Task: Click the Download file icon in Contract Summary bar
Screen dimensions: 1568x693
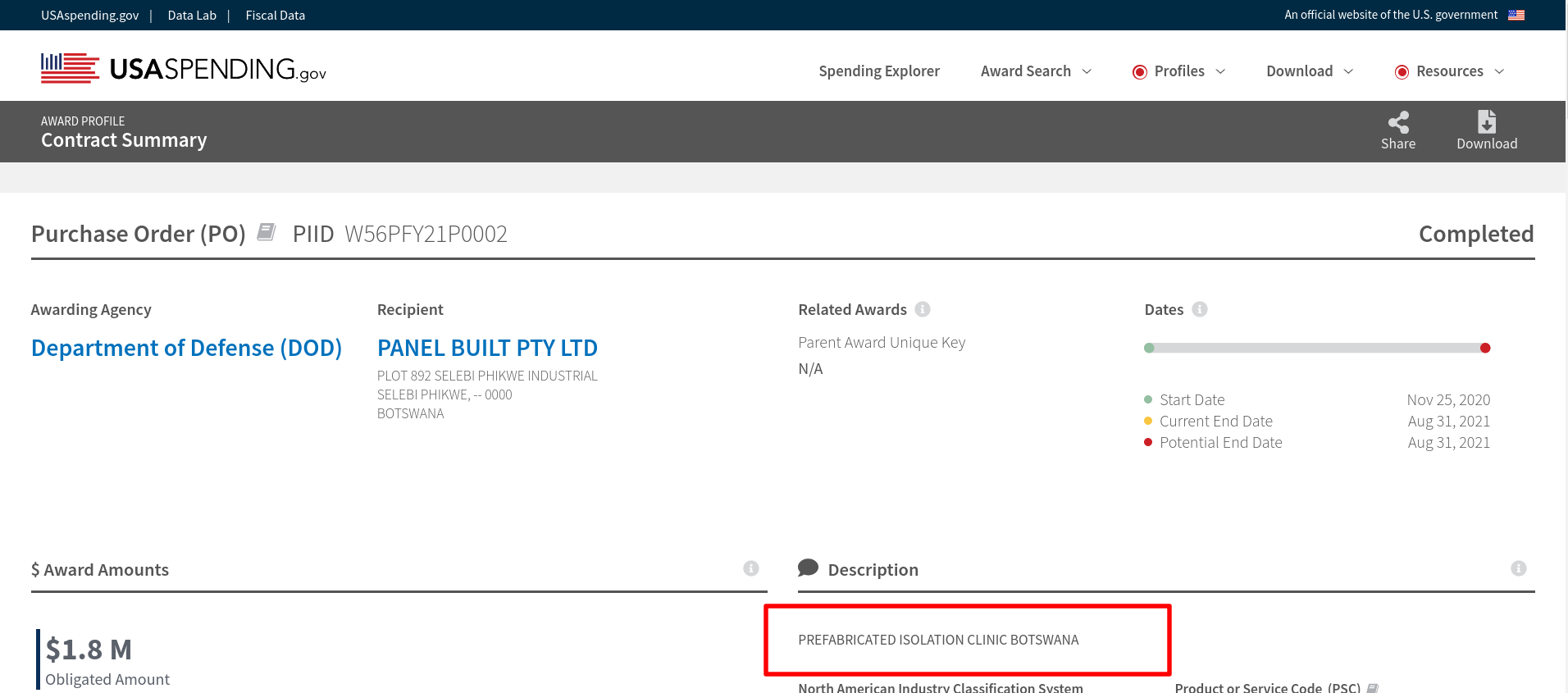Action: pos(1487,121)
